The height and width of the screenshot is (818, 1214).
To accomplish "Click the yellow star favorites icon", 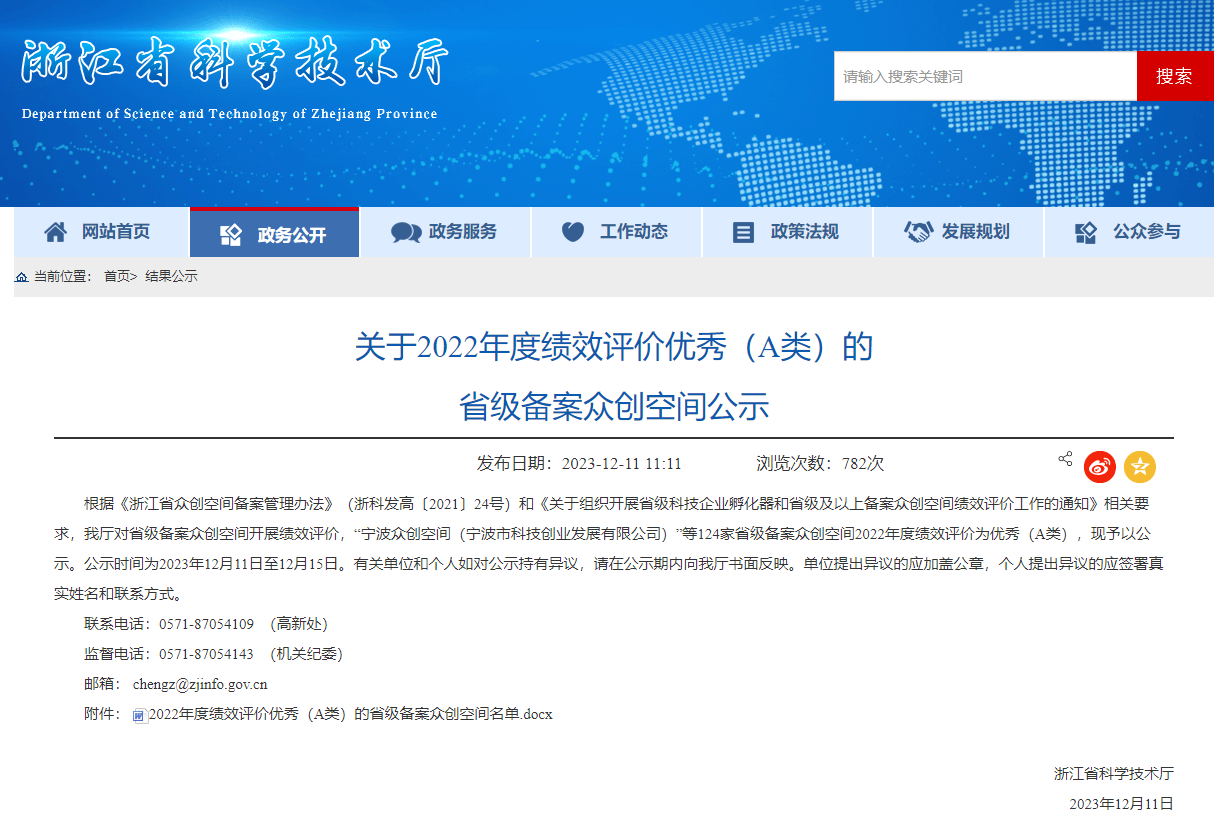I will pos(1140,466).
